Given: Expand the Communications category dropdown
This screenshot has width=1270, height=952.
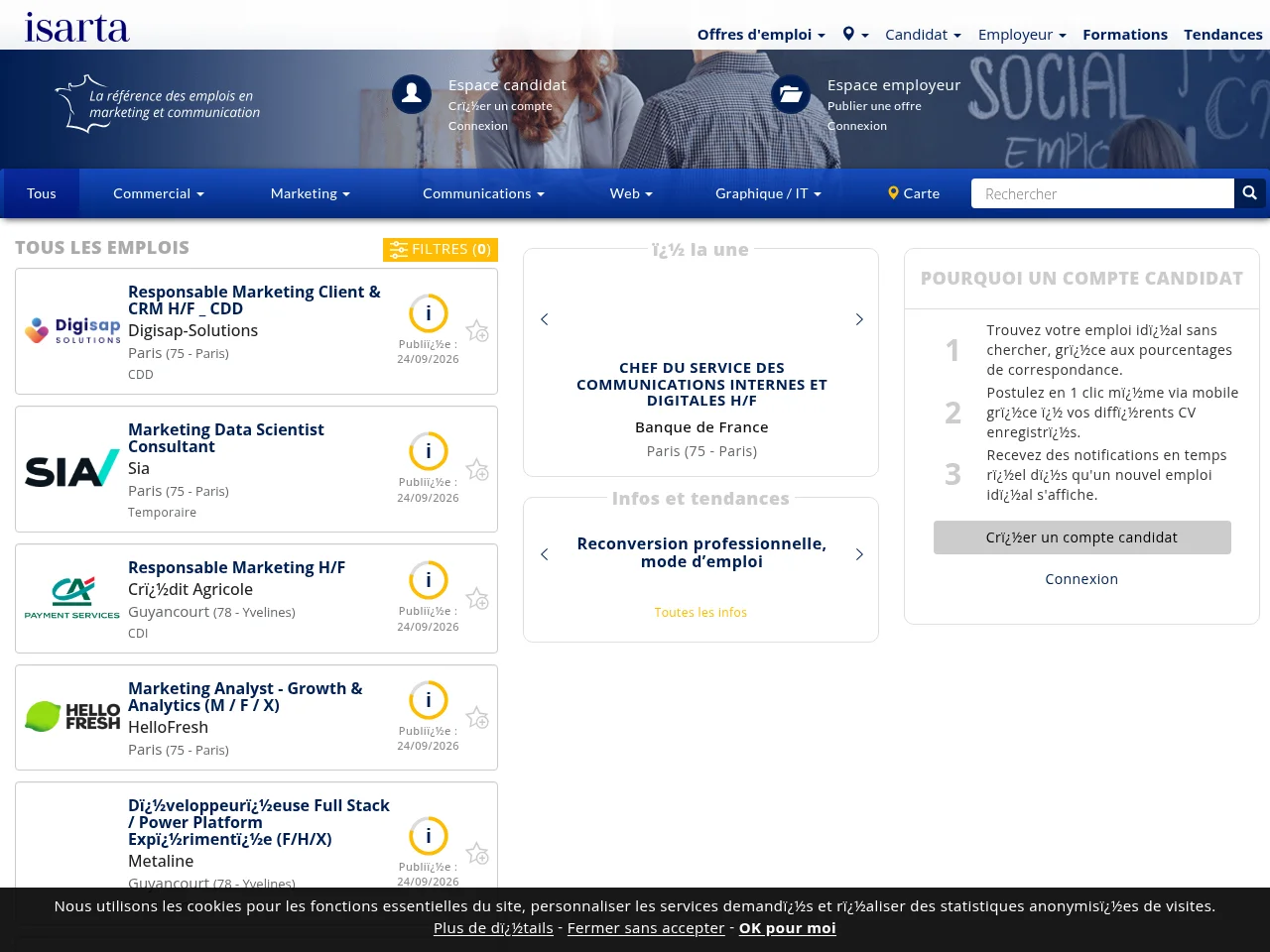Looking at the screenshot, I should (x=483, y=193).
